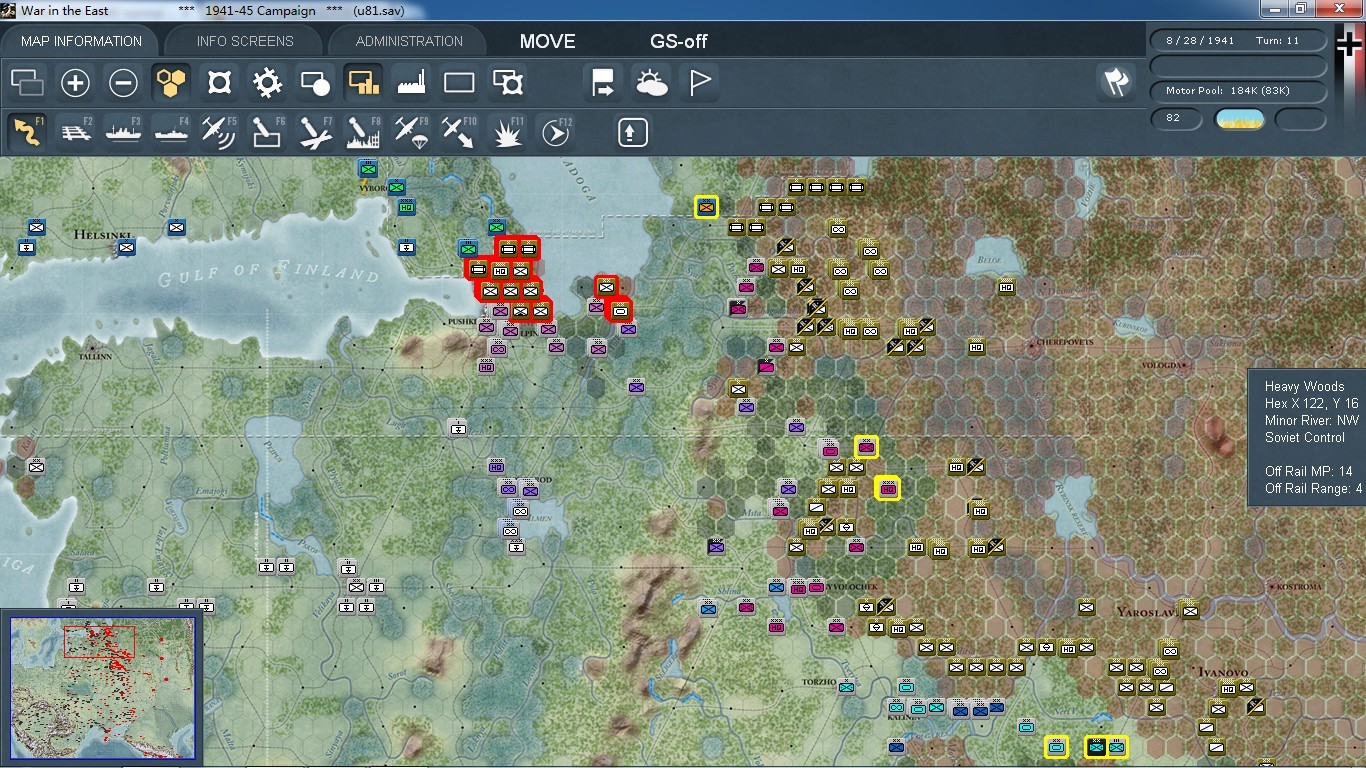Screen dimensions: 1366x768
Task: Toggle the rectangle-with-circle overlay icon
Action: point(315,82)
